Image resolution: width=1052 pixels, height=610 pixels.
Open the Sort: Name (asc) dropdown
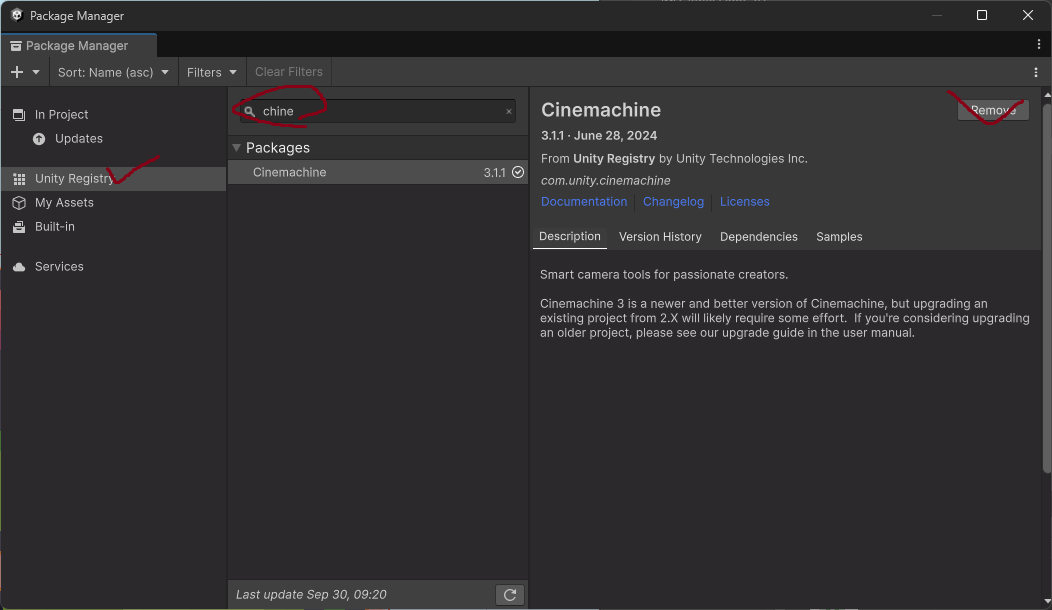point(113,72)
